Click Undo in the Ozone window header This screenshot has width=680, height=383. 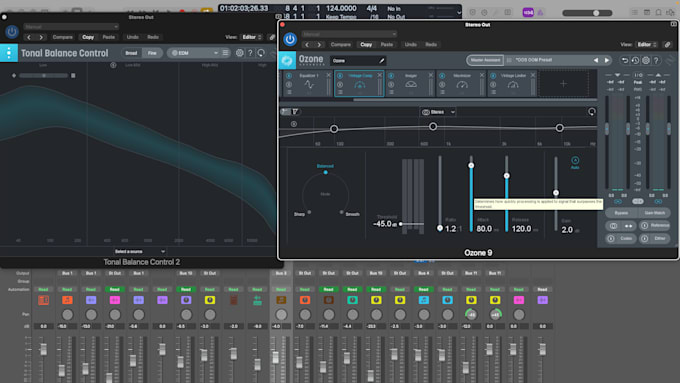pos(410,45)
